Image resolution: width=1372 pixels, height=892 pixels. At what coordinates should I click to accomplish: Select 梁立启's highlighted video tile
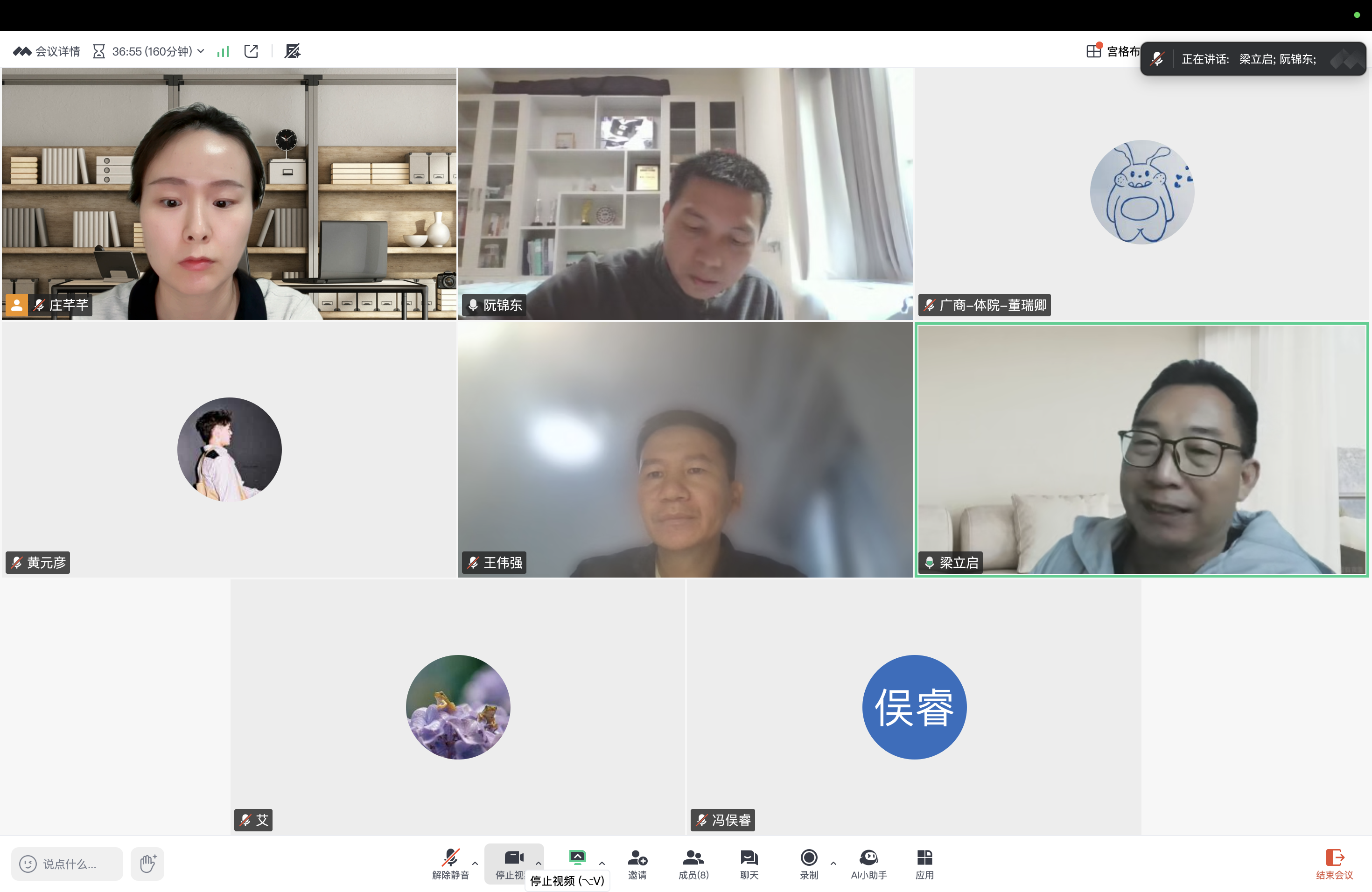coord(1141,449)
